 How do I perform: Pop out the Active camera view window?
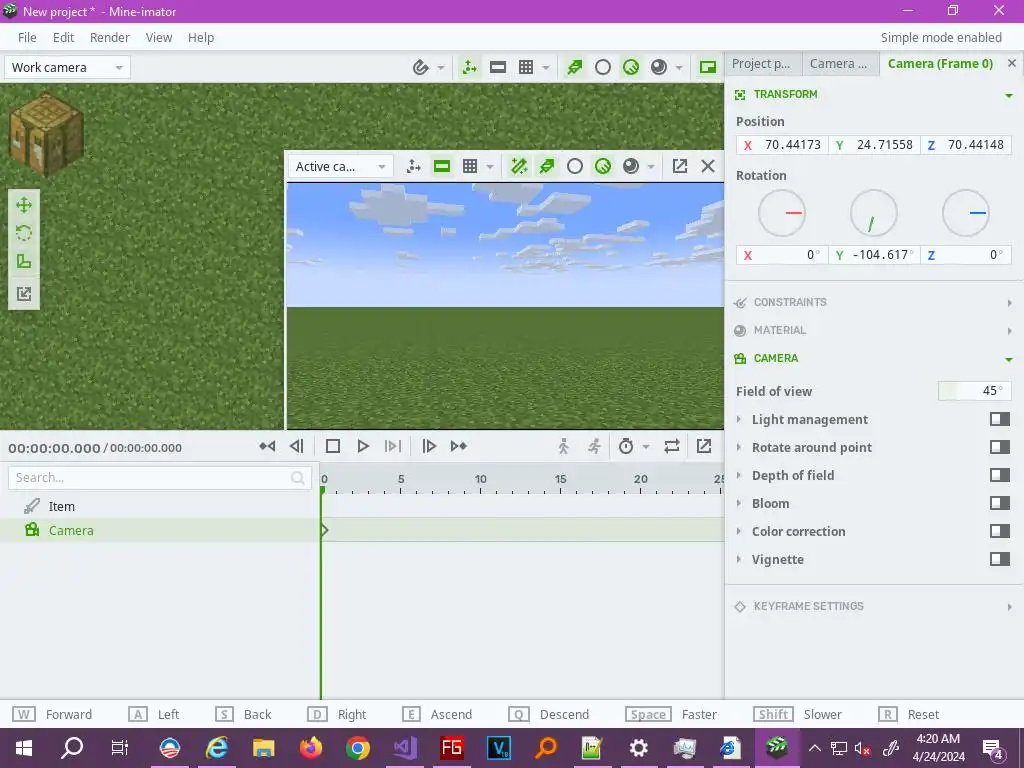click(680, 166)
